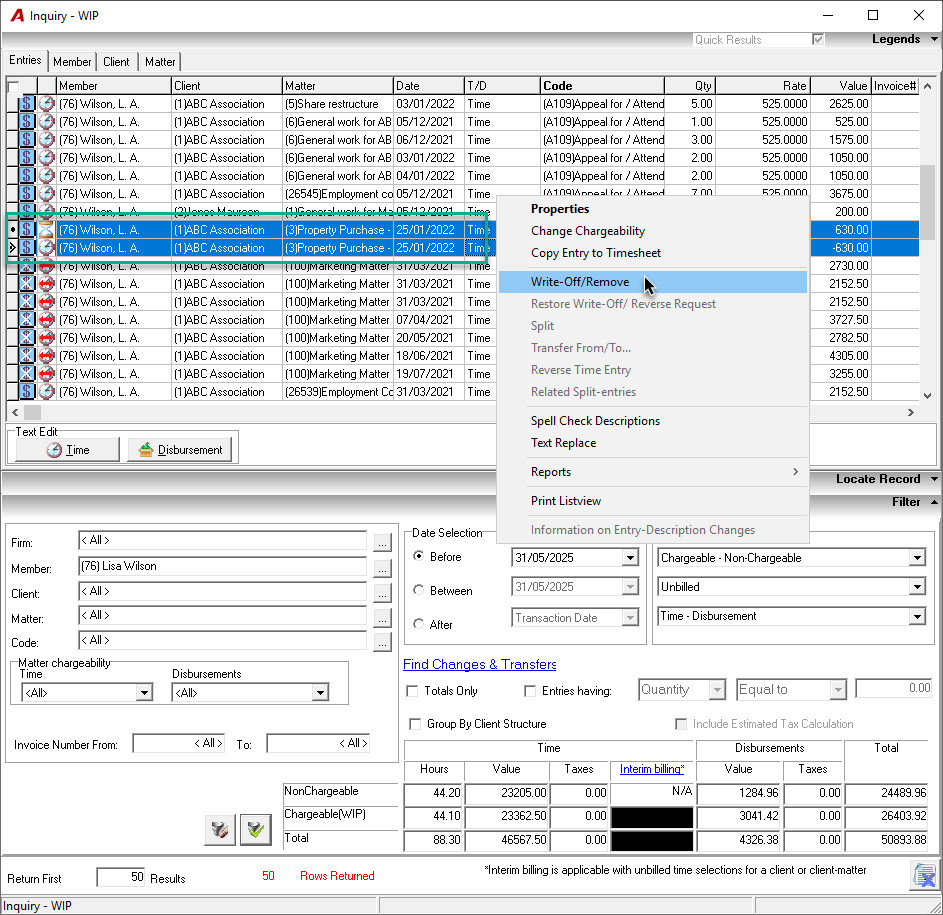Click the Disbursement text edit button
Screen dimensions: 943x915
point(180,449)
